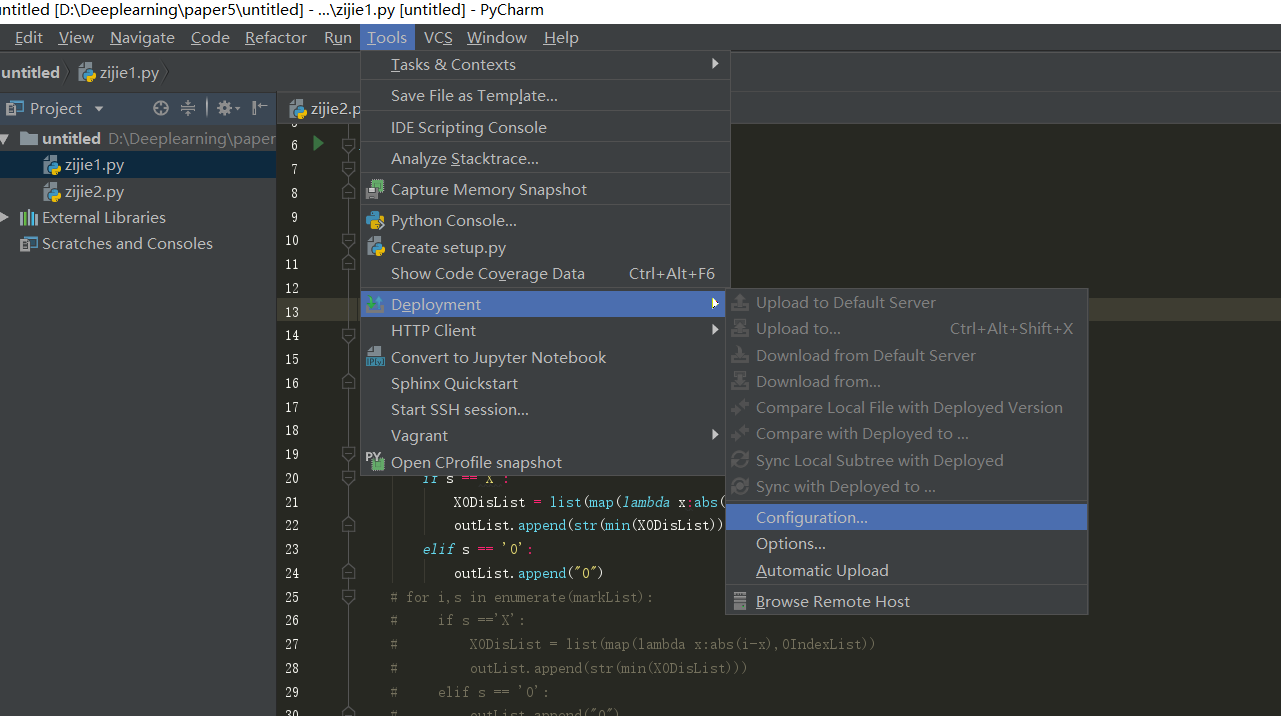Image resolution: width=1281 pixels, height=716 pixels.
Task: Select Download from... in Deployment submenu
Action: 906,381
